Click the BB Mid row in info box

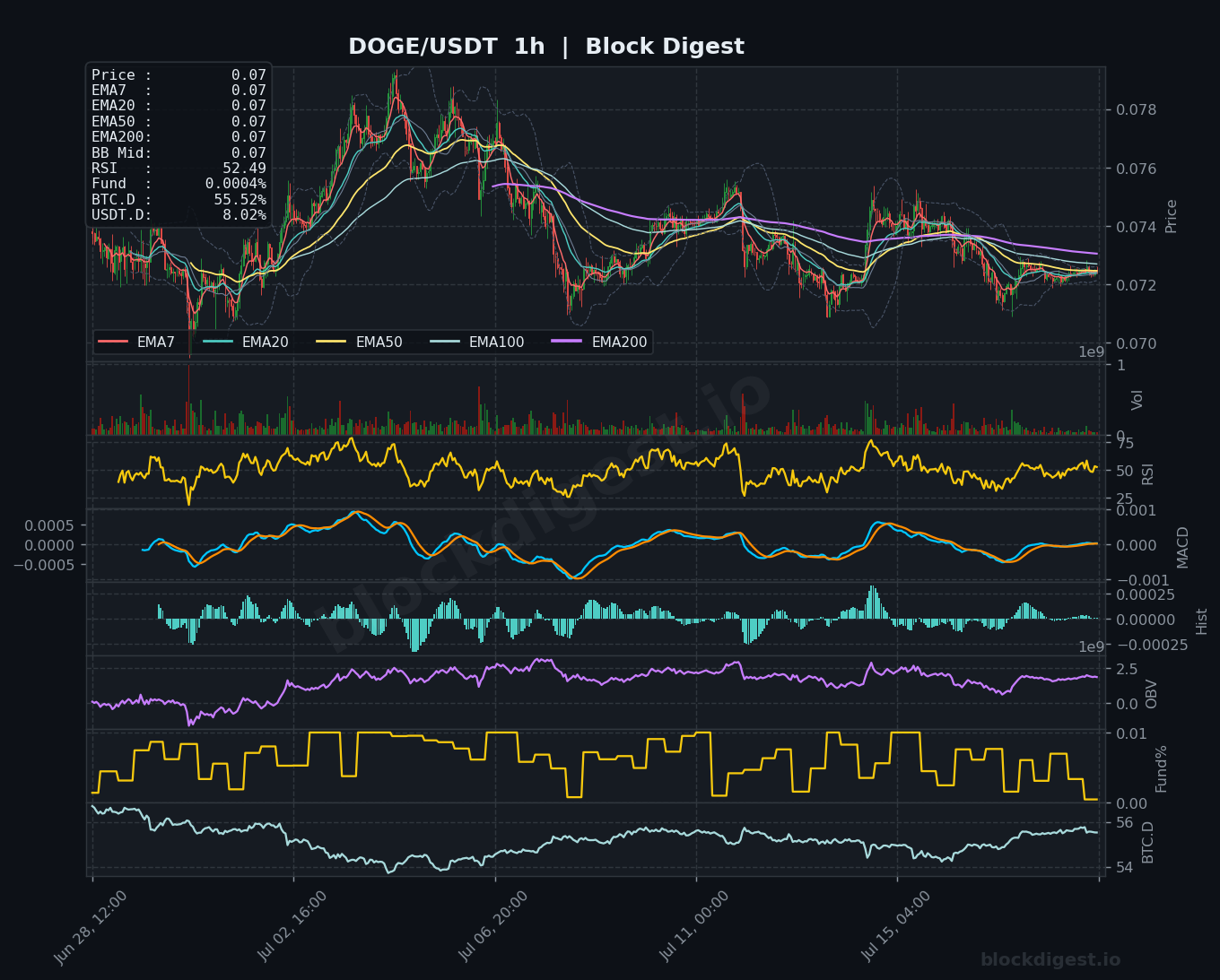[x=179, y=153]
